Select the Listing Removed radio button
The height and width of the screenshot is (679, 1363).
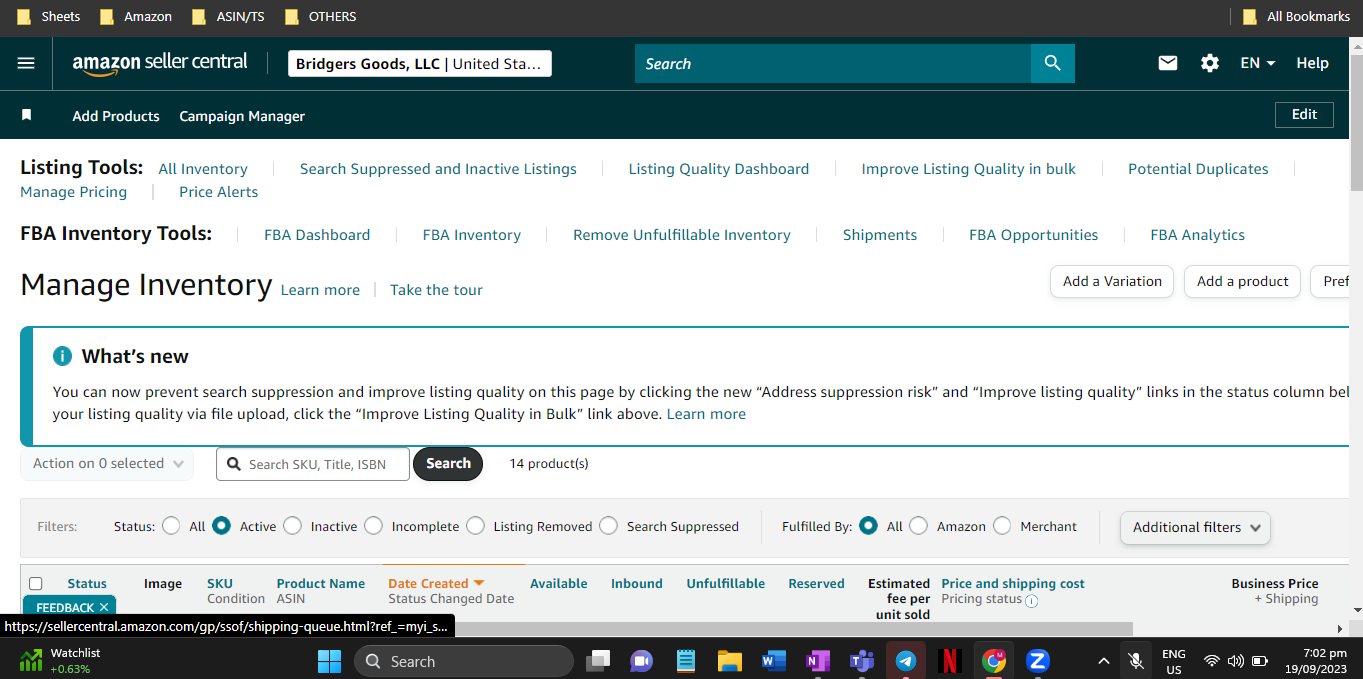475,526
